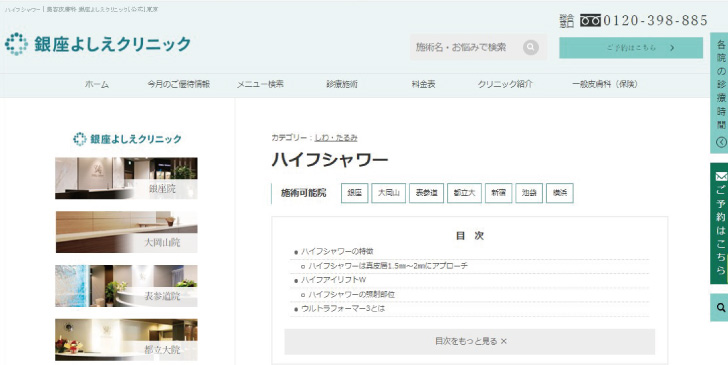Open ハイフシャワーの照射部位 contents link
Screen dimensions: 728x365
(x=351, y=294)
